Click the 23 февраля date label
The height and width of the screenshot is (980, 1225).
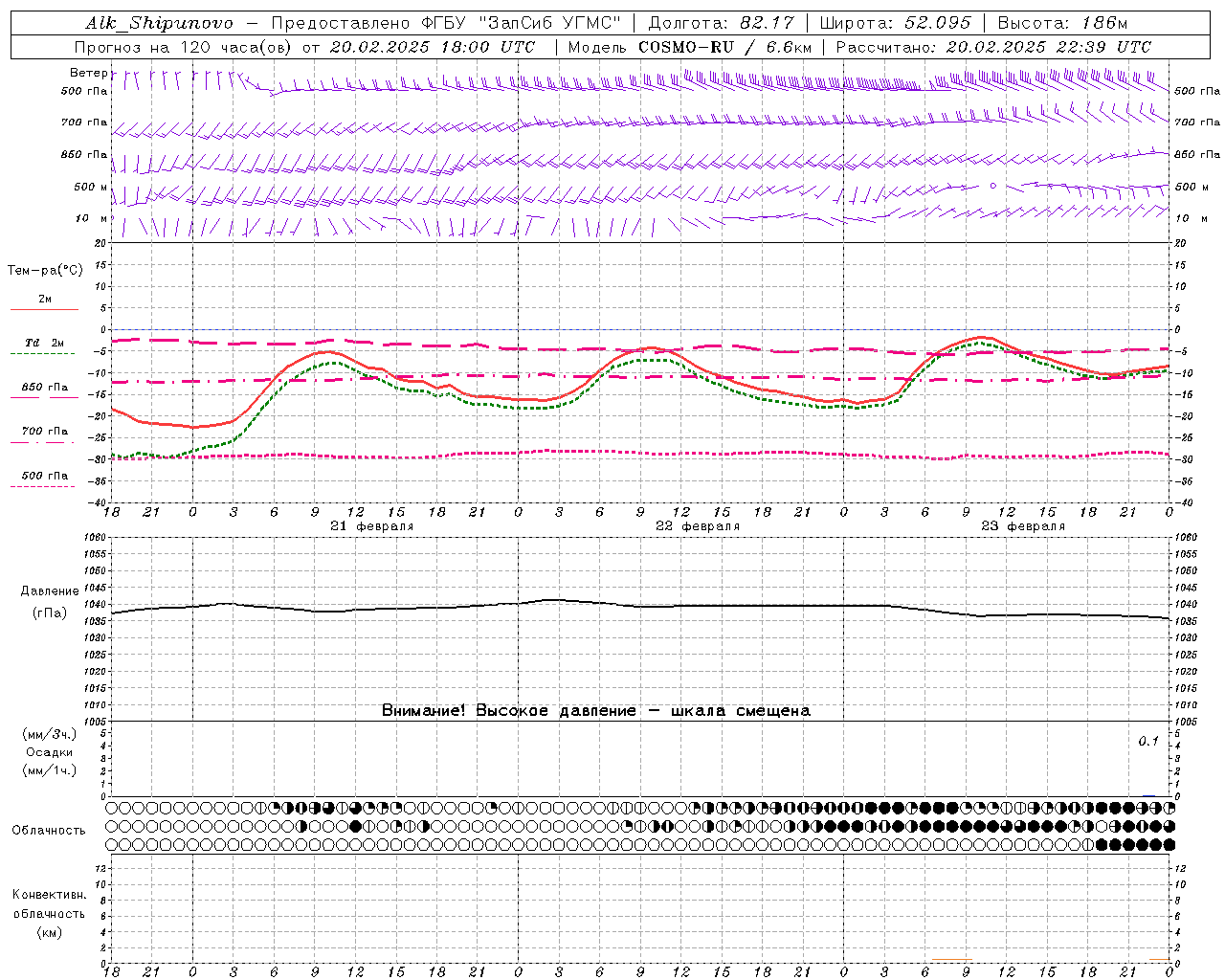(x=1023, y=526)
